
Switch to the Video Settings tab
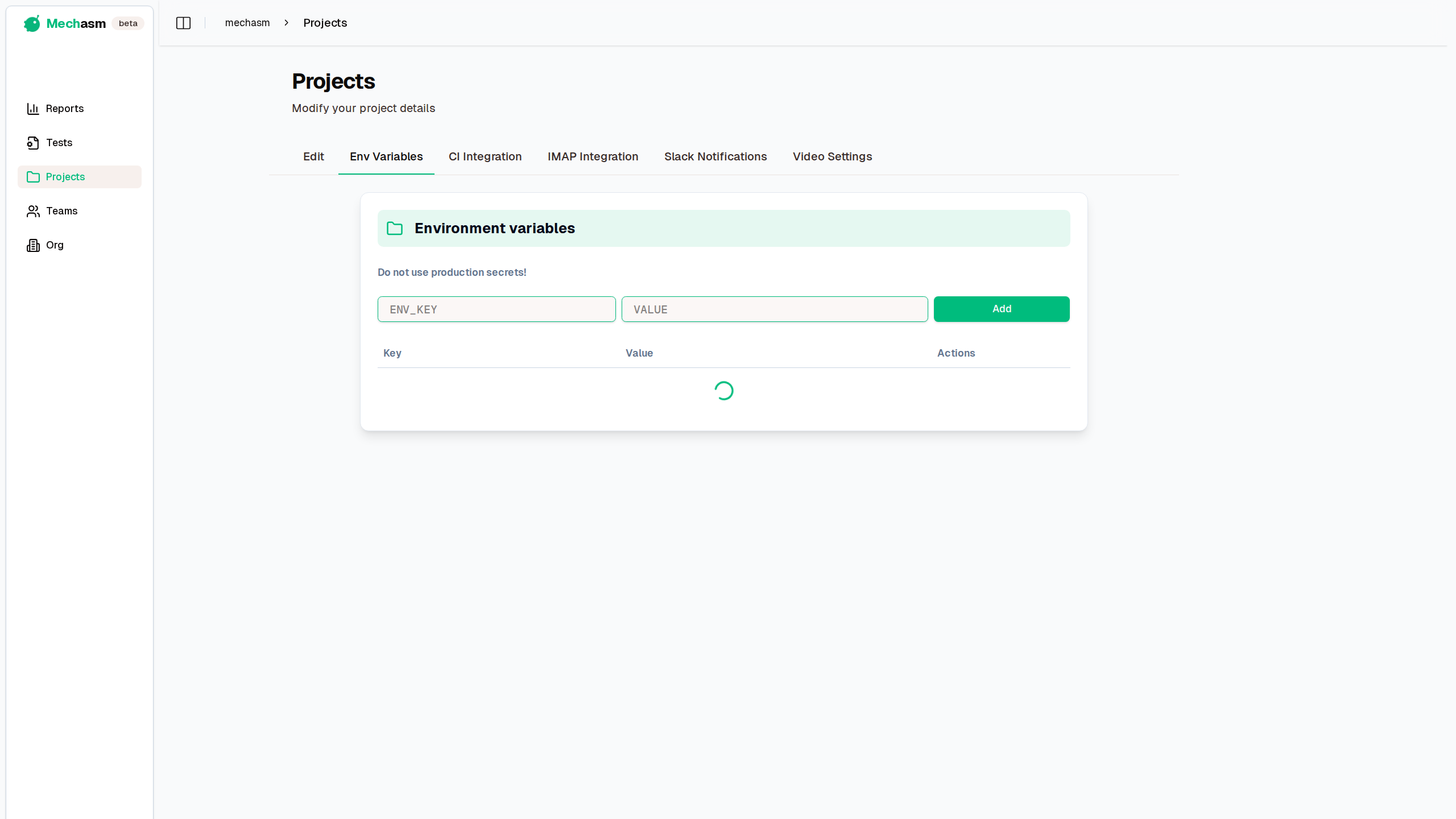tap(832, 156)
